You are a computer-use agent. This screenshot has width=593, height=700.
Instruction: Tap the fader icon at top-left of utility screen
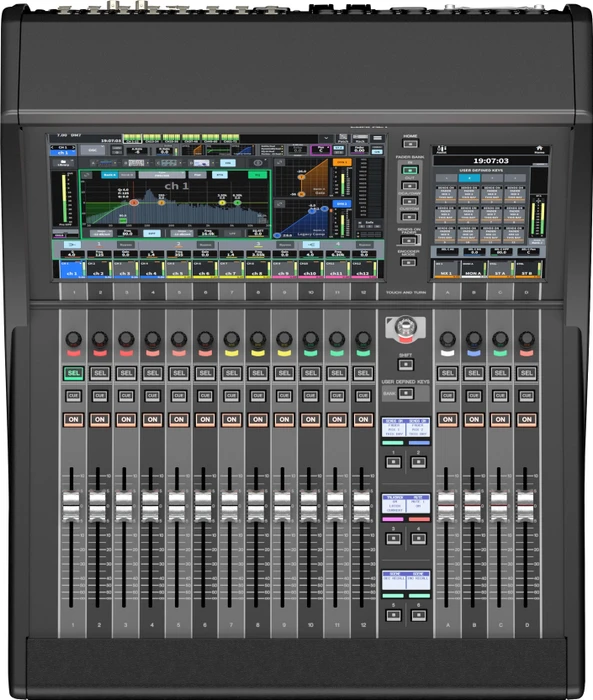point(442,149)
